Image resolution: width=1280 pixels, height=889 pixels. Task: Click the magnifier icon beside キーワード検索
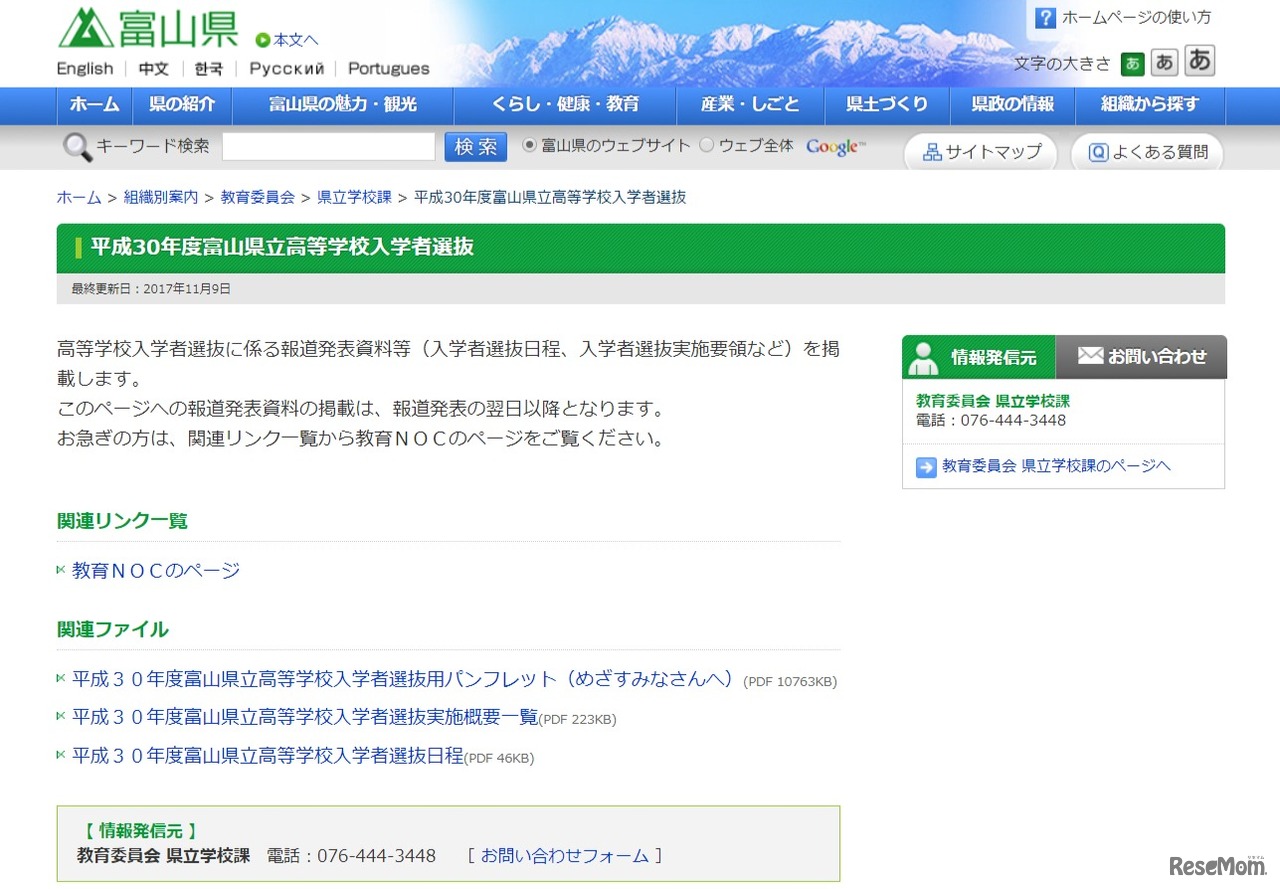pos(76,146)
